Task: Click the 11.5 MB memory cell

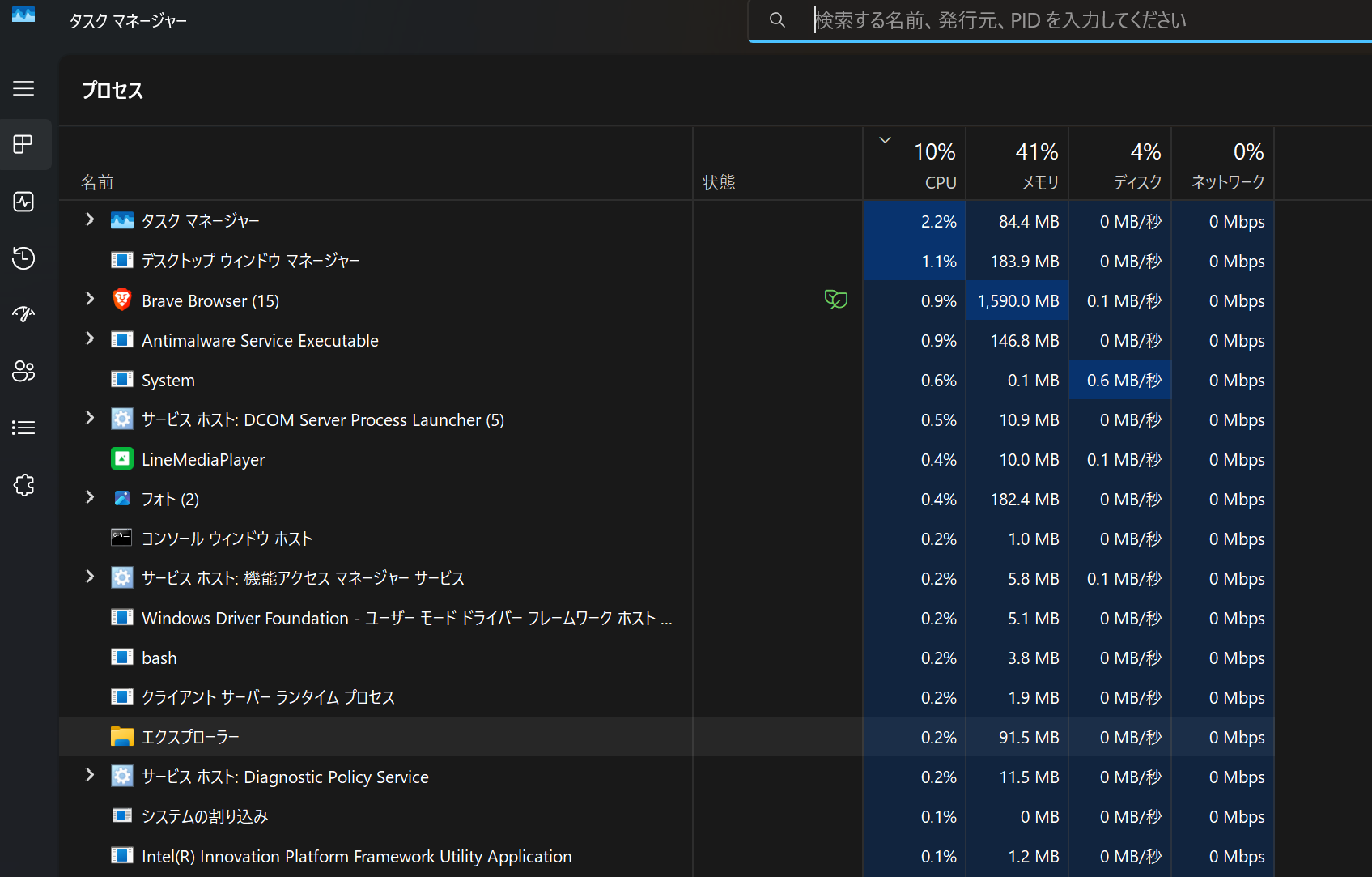Action: pos(1017,777)
